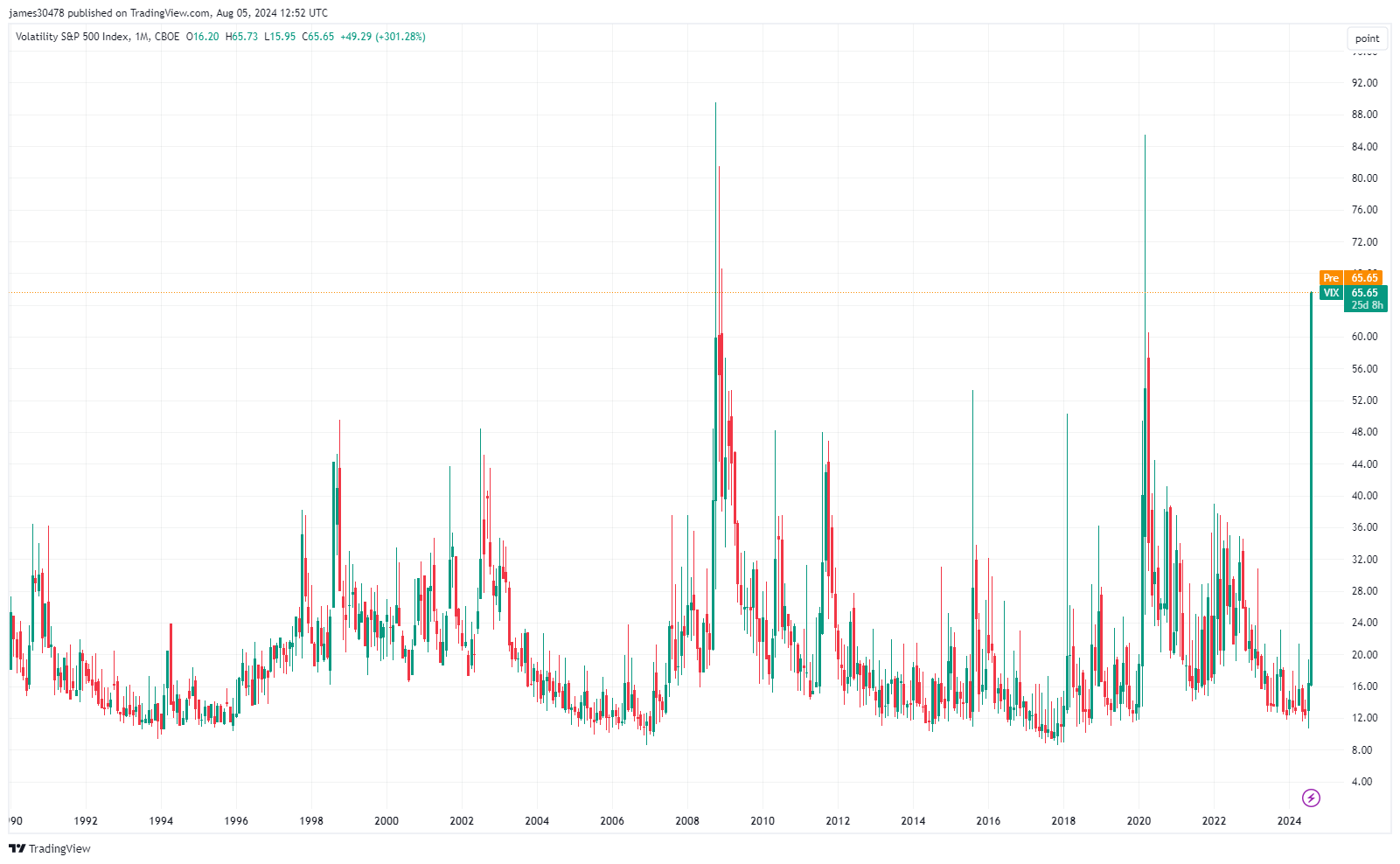Click the 28.00 price axis label
Screen dimensions: 1400x864
[1364, 591]
